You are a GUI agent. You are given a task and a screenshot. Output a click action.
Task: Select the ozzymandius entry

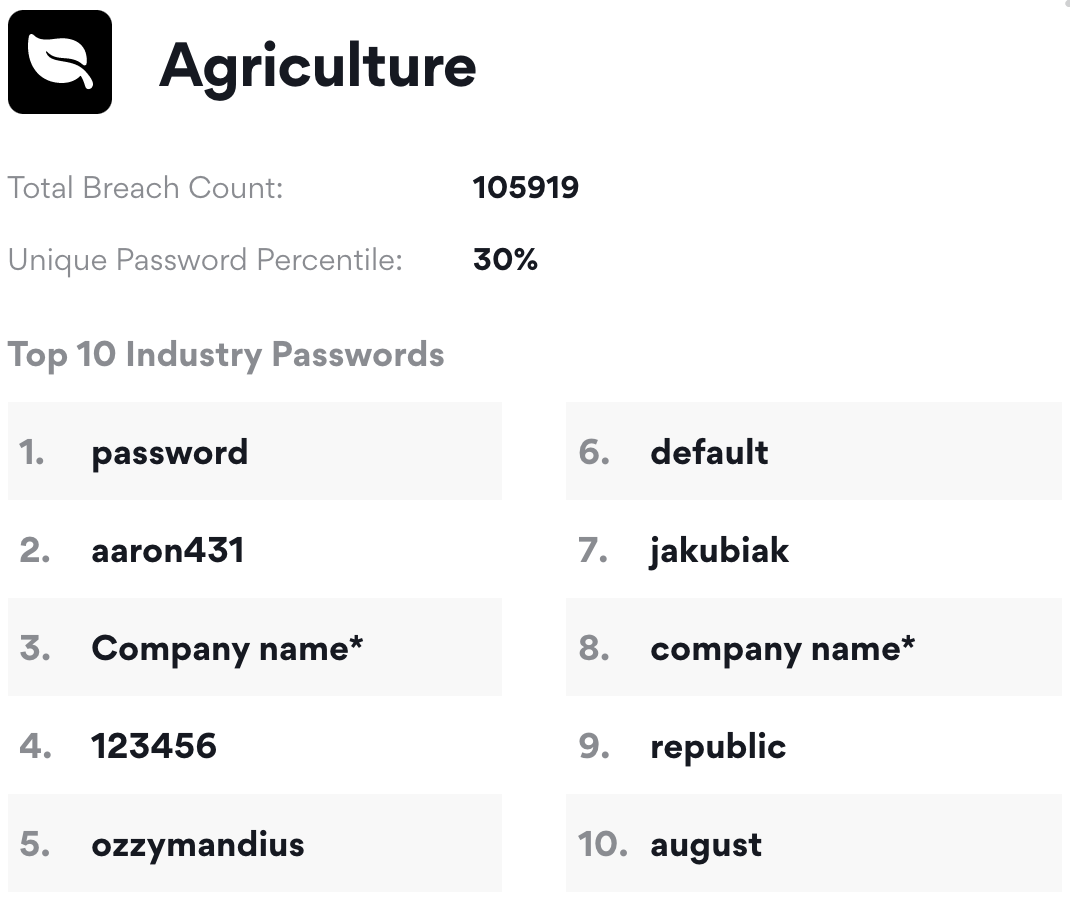pyautogui.click(x=255, y=843)
